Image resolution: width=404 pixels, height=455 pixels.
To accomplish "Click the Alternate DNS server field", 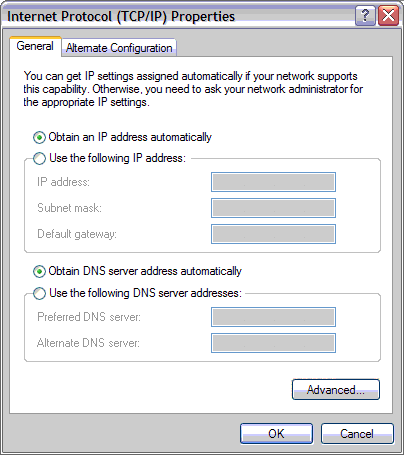I will [x=273, y=343].
